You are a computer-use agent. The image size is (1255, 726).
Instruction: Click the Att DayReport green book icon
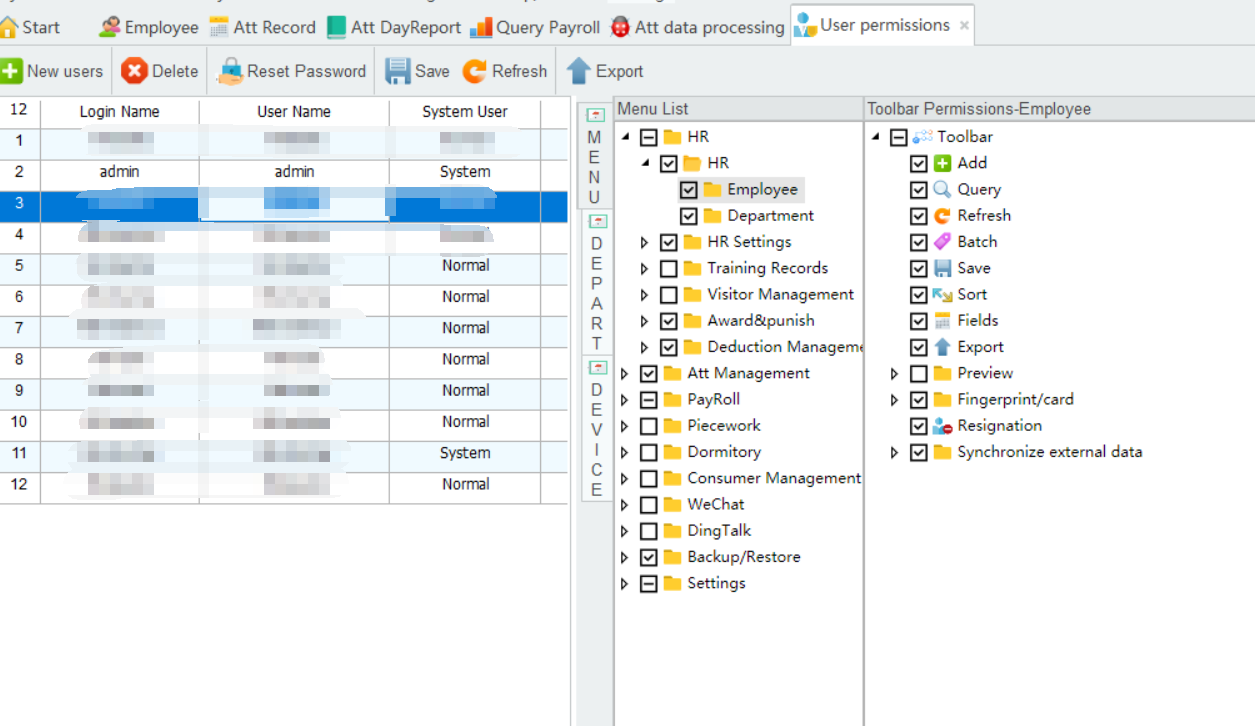pyautogui.click(x=337, y=27)
